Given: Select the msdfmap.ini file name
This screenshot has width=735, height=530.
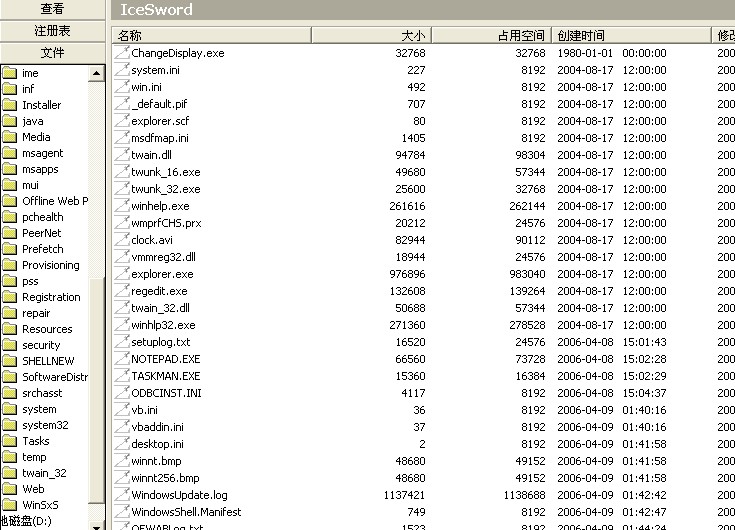Looking at the screenshot, I should click(160, 138).
